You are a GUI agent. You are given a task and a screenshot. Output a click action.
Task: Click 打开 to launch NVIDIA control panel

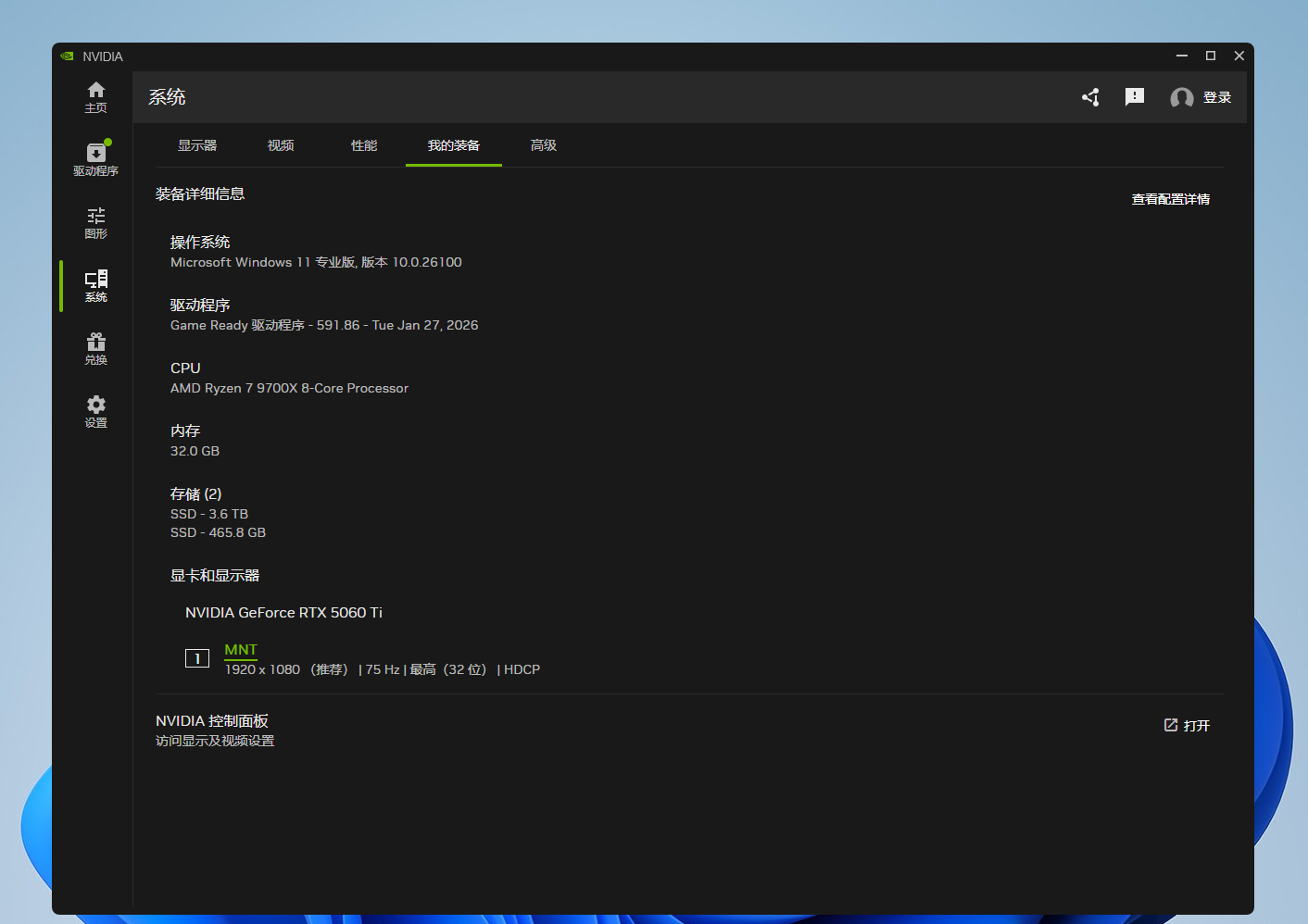pos(1187,726)
